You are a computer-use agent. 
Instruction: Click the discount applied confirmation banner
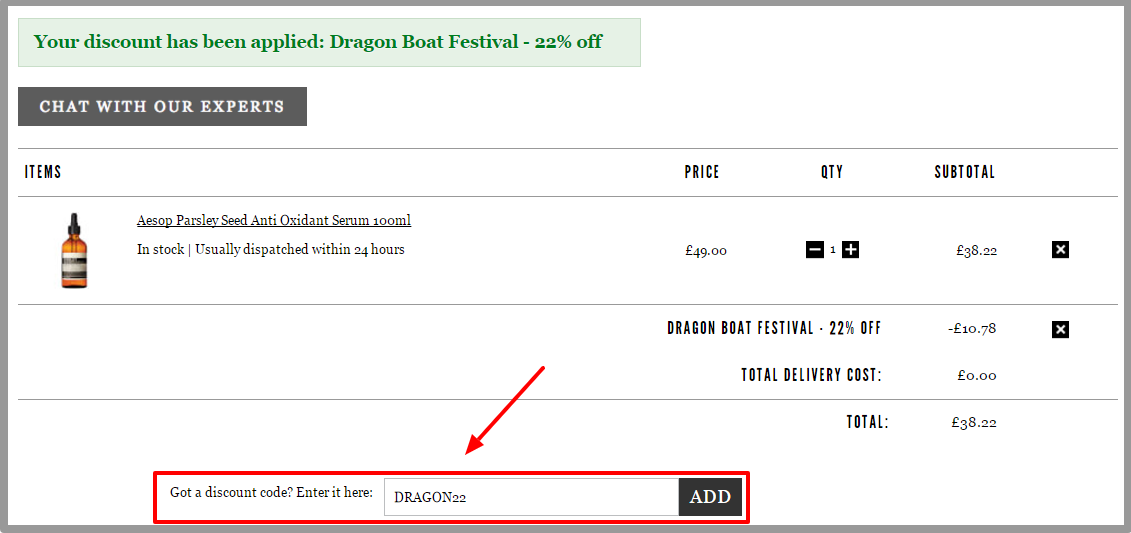(x=329, y=42)
